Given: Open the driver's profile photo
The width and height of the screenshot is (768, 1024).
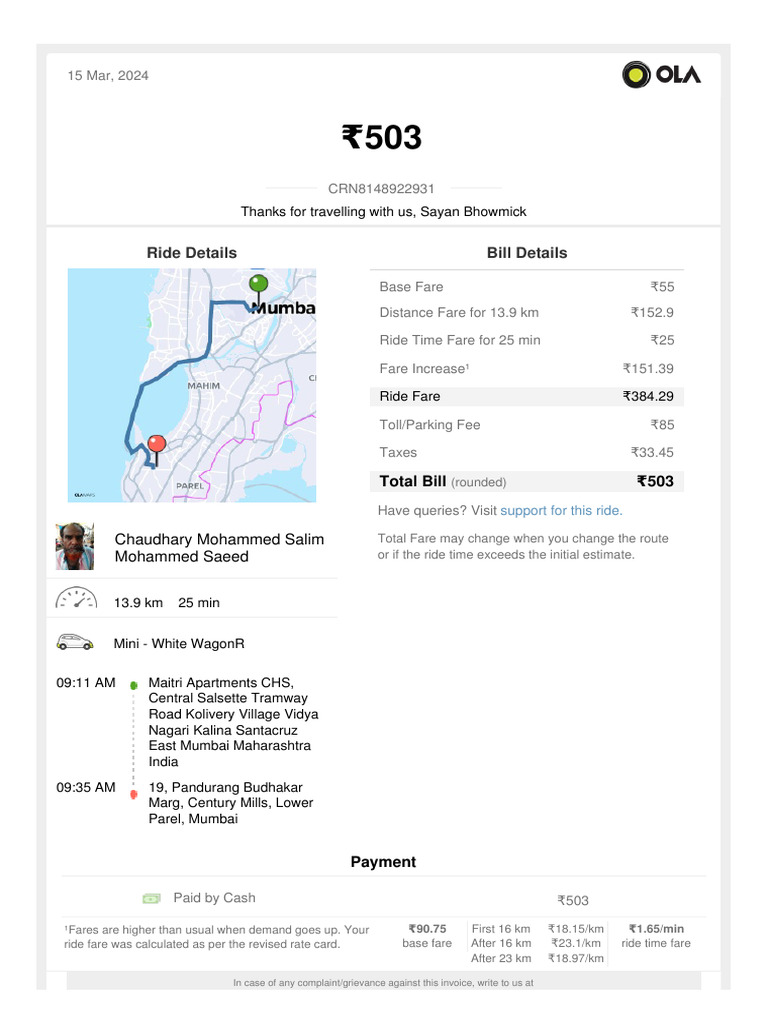Looking at the screenshot, I should pyautogui.click(x=75, y=547).
